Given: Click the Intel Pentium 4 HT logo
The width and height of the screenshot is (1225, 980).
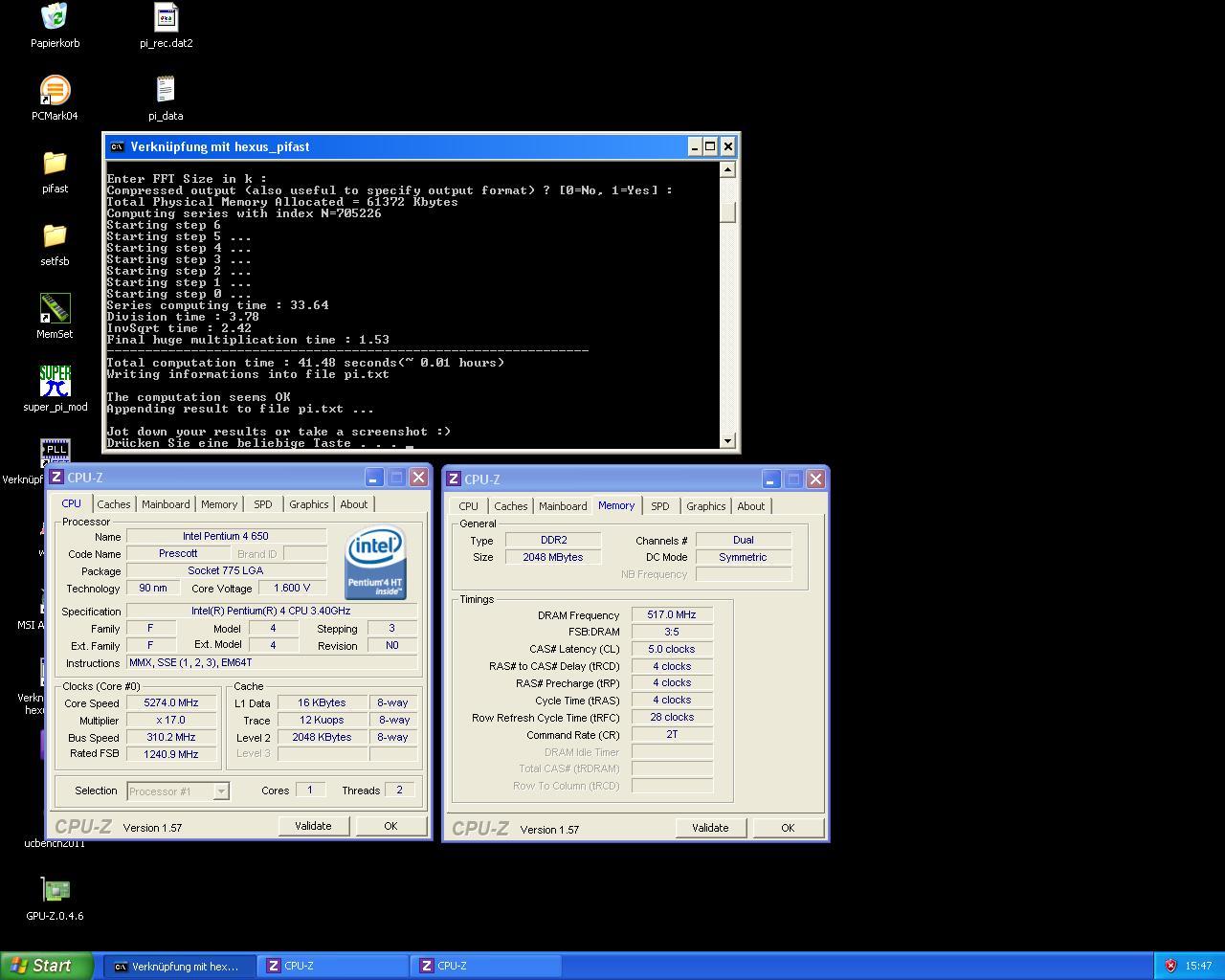Looking at the screenshot, I should pos(375,563).
